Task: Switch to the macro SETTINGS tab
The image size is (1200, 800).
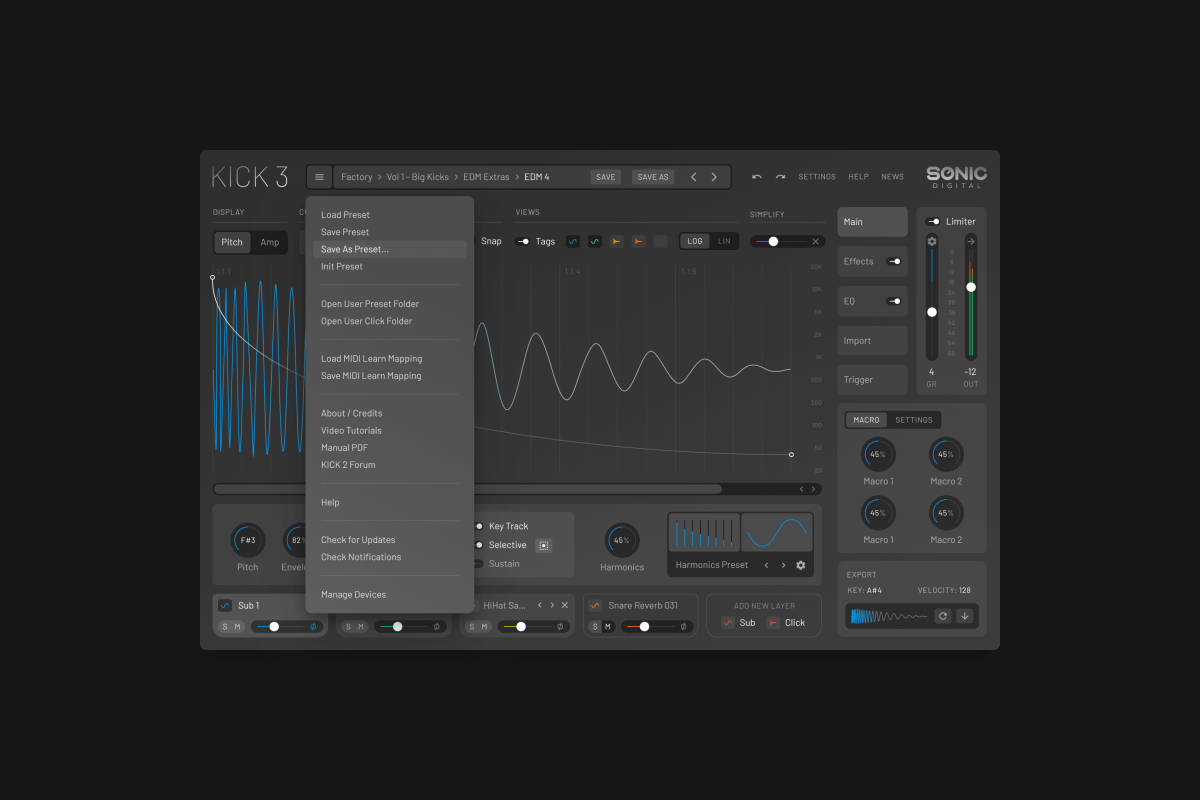Action: [913, 420]
